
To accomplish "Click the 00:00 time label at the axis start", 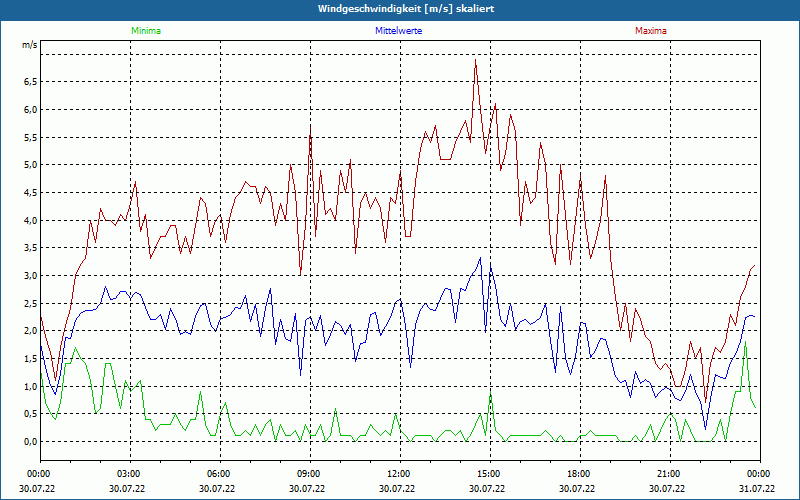I will pyautogui.click(x=38, y=474).
